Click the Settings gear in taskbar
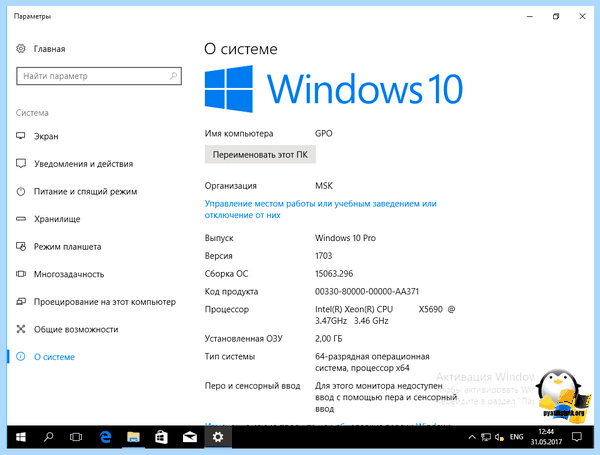The image size is (600, 455). tap(218, 437)
